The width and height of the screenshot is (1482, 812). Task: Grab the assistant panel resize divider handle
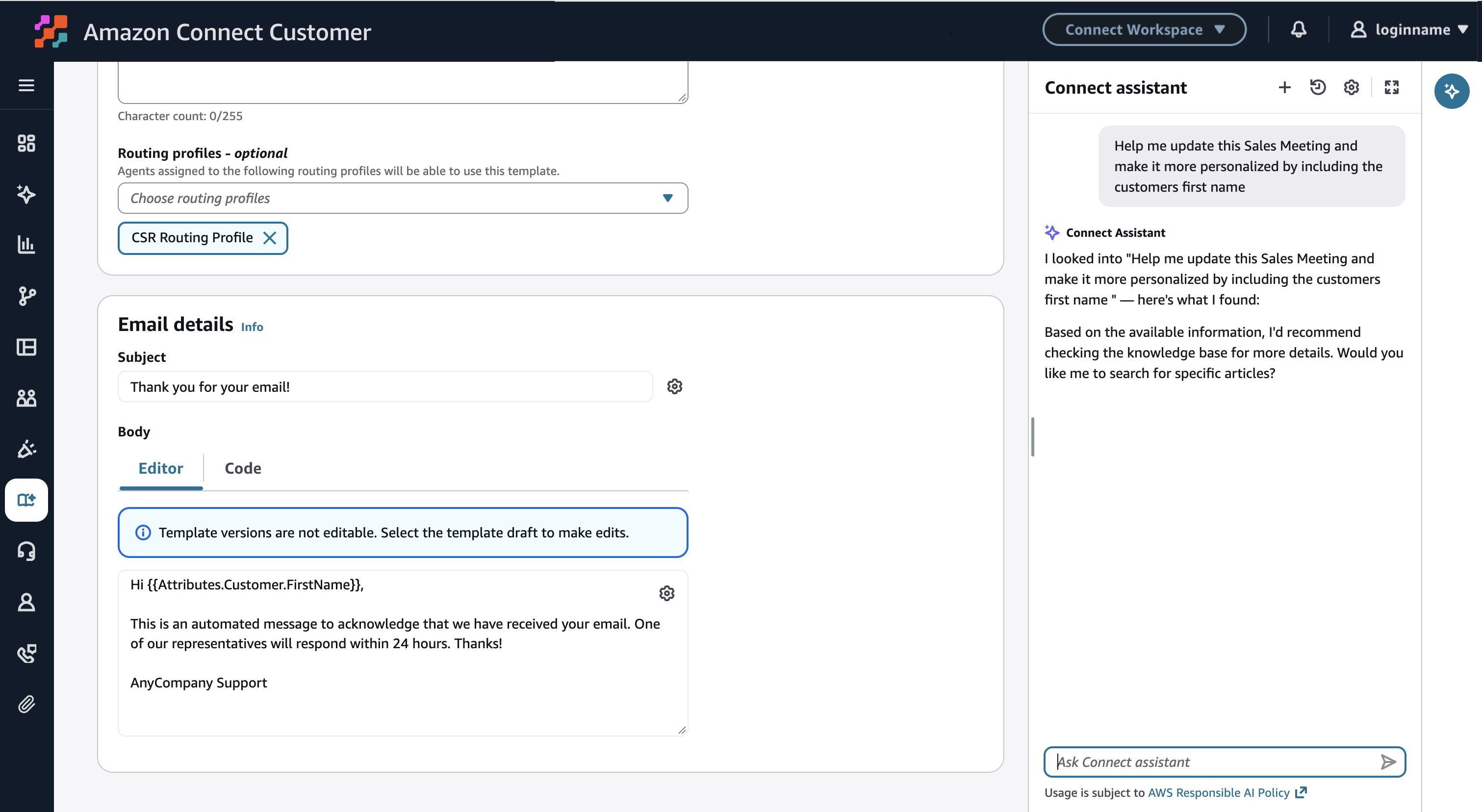tap(1032, 437)
